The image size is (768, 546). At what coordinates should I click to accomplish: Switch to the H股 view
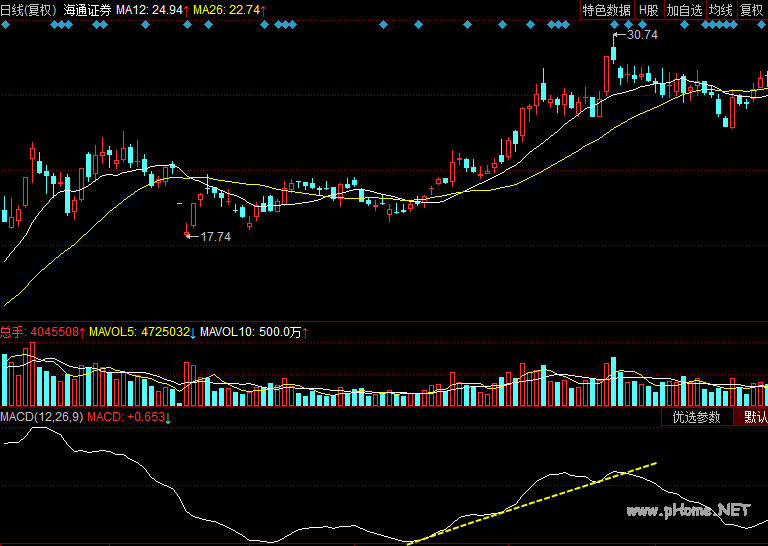tap(648, 10)
